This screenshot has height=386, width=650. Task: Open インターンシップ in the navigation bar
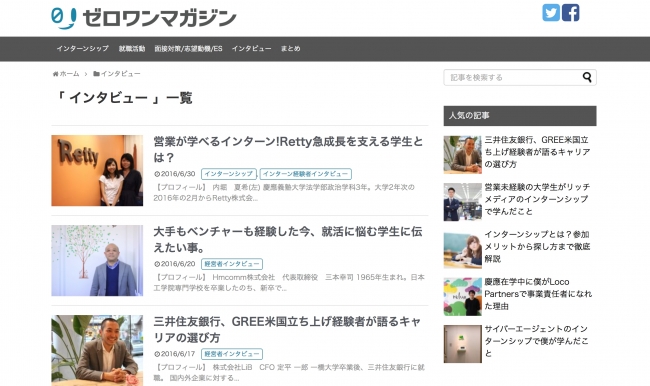[x=82, y=49]
